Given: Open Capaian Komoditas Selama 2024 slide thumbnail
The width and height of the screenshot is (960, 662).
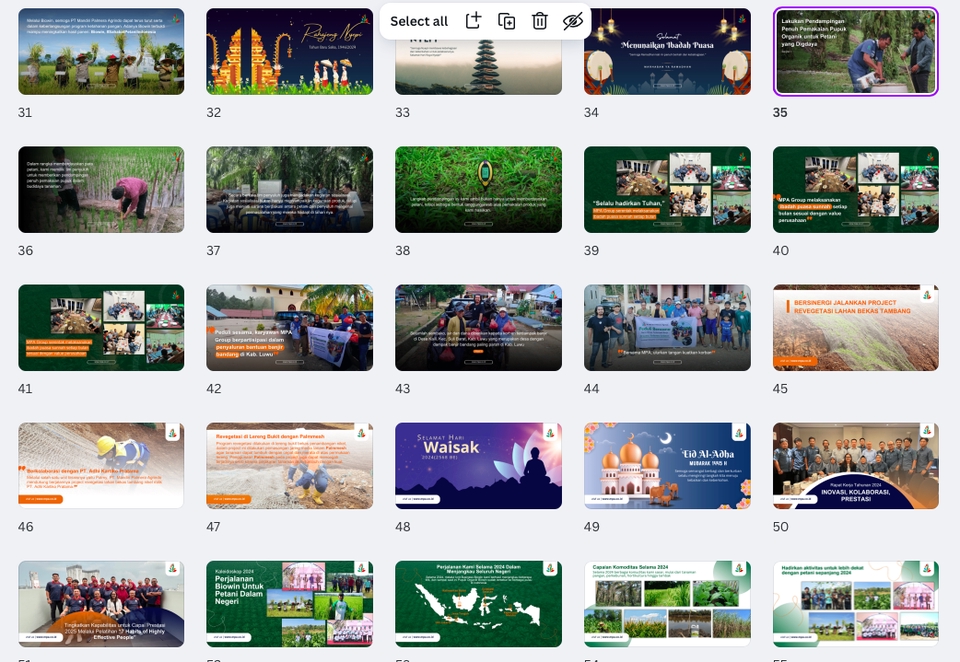Looking at the screenshot, I should click(667, 604).
